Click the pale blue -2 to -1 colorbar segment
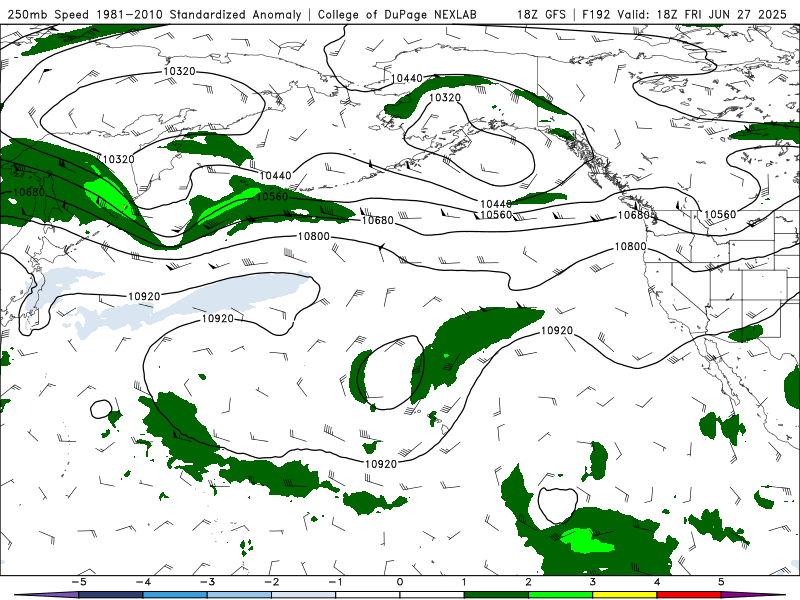 click(x=304, y=595)
